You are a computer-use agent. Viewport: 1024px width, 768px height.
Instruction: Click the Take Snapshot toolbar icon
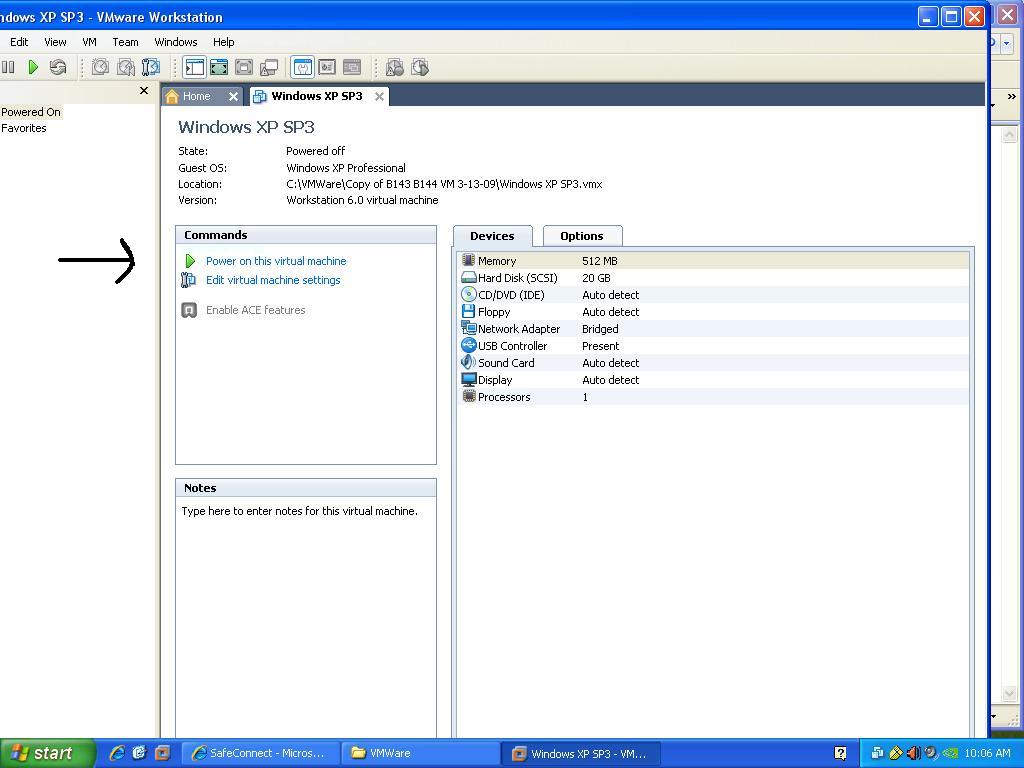(100, 67)
